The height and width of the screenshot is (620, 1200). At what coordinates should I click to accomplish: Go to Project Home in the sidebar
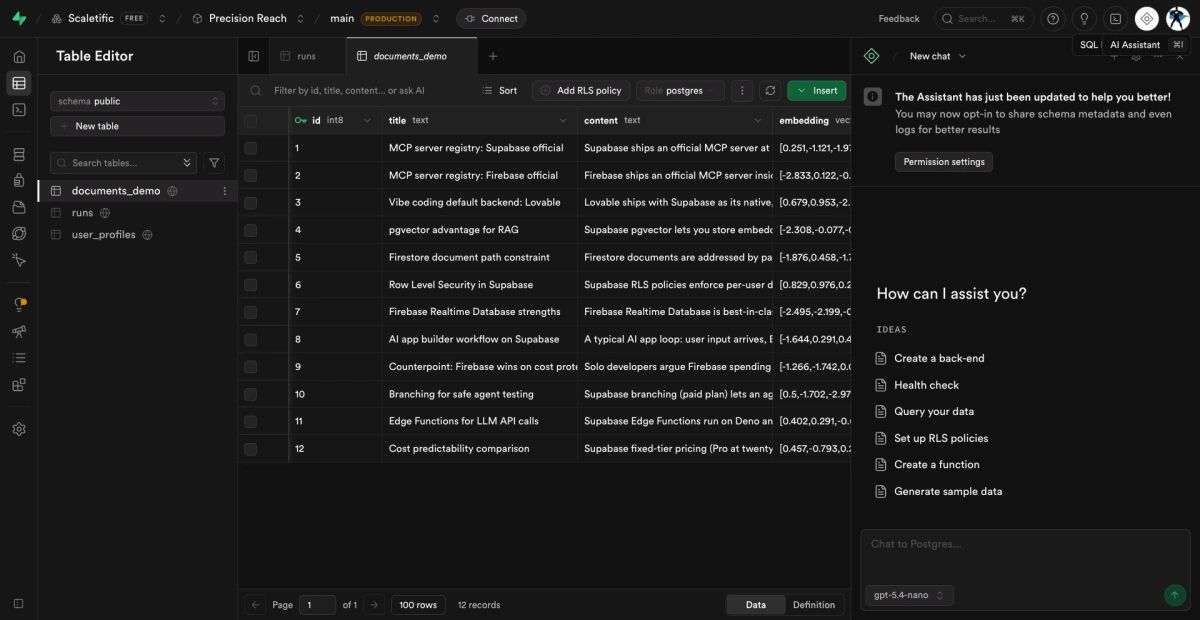(18, 57)
